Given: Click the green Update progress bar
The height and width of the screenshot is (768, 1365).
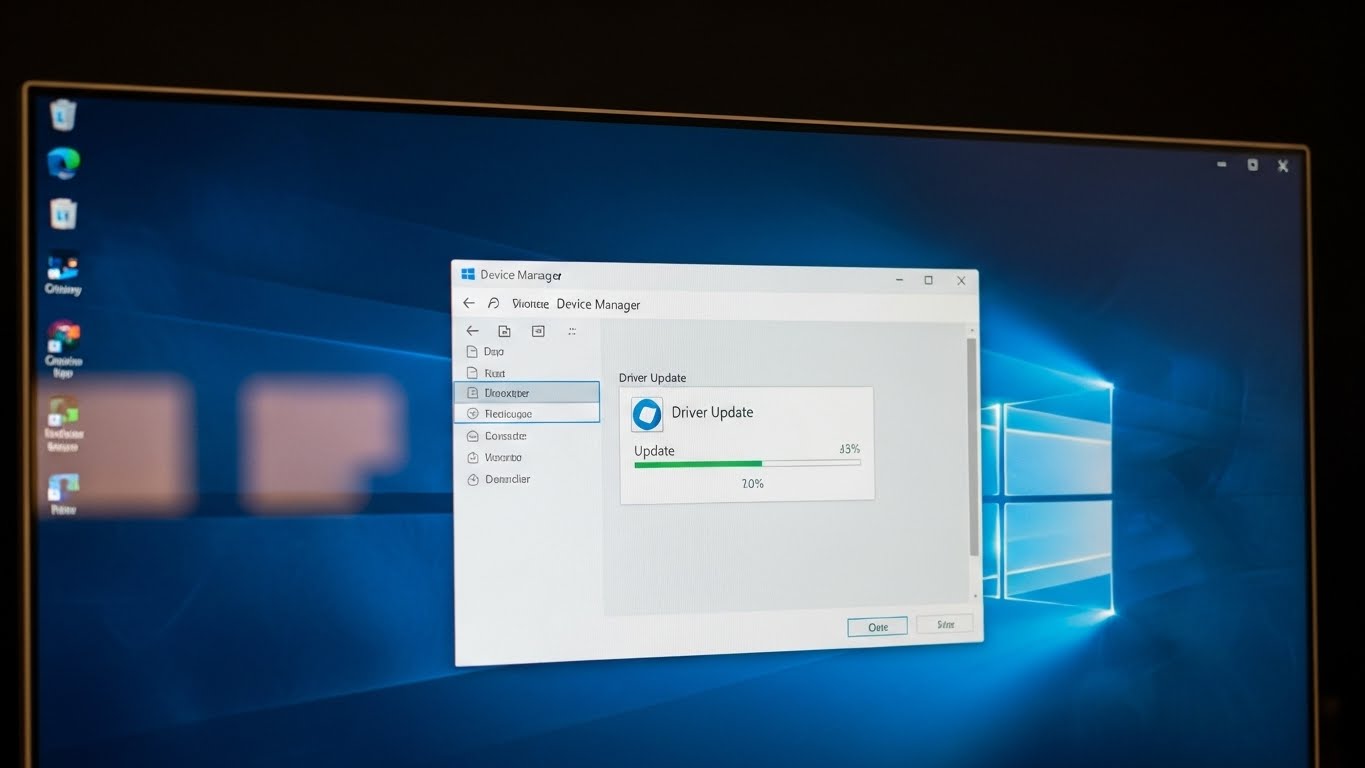Looking at the screenshot, I should tap(747, 464).
